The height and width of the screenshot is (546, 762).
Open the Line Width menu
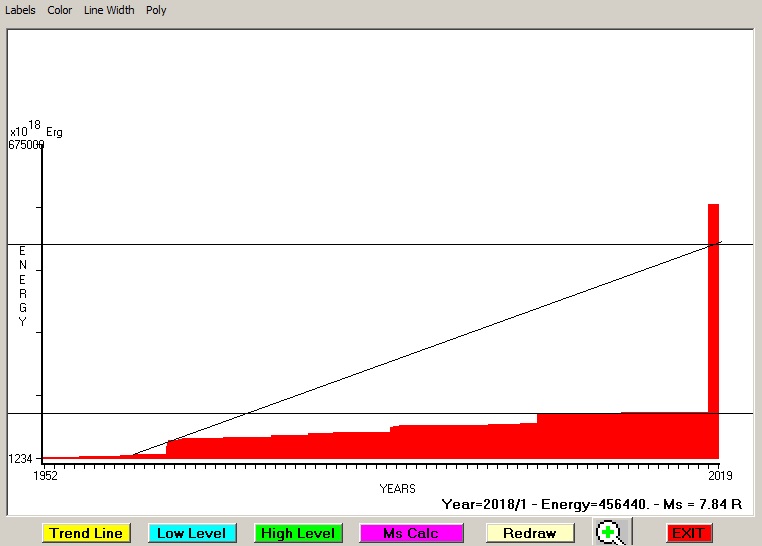point(109,10)
